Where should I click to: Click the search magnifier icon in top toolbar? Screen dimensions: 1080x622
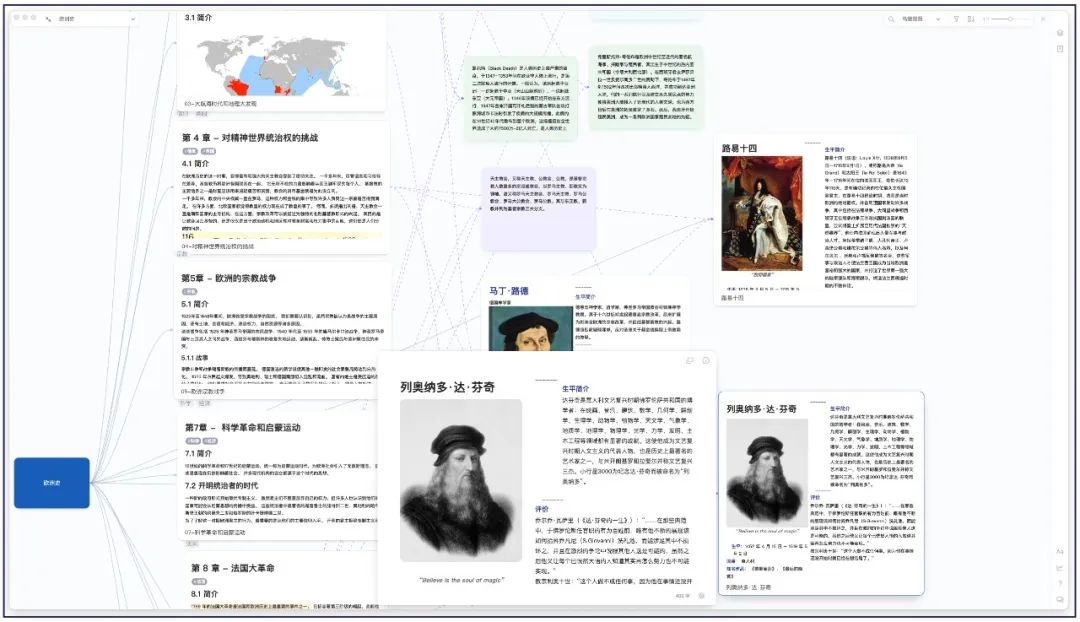891,19
